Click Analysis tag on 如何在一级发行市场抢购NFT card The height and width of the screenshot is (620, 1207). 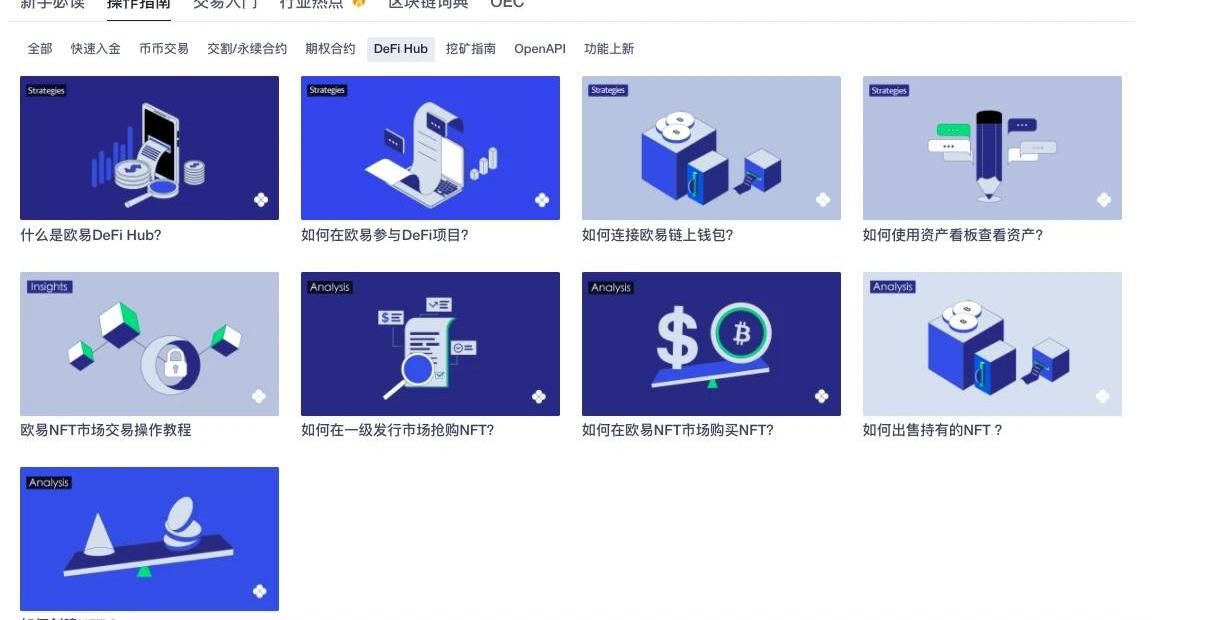[x=330, y=287]
